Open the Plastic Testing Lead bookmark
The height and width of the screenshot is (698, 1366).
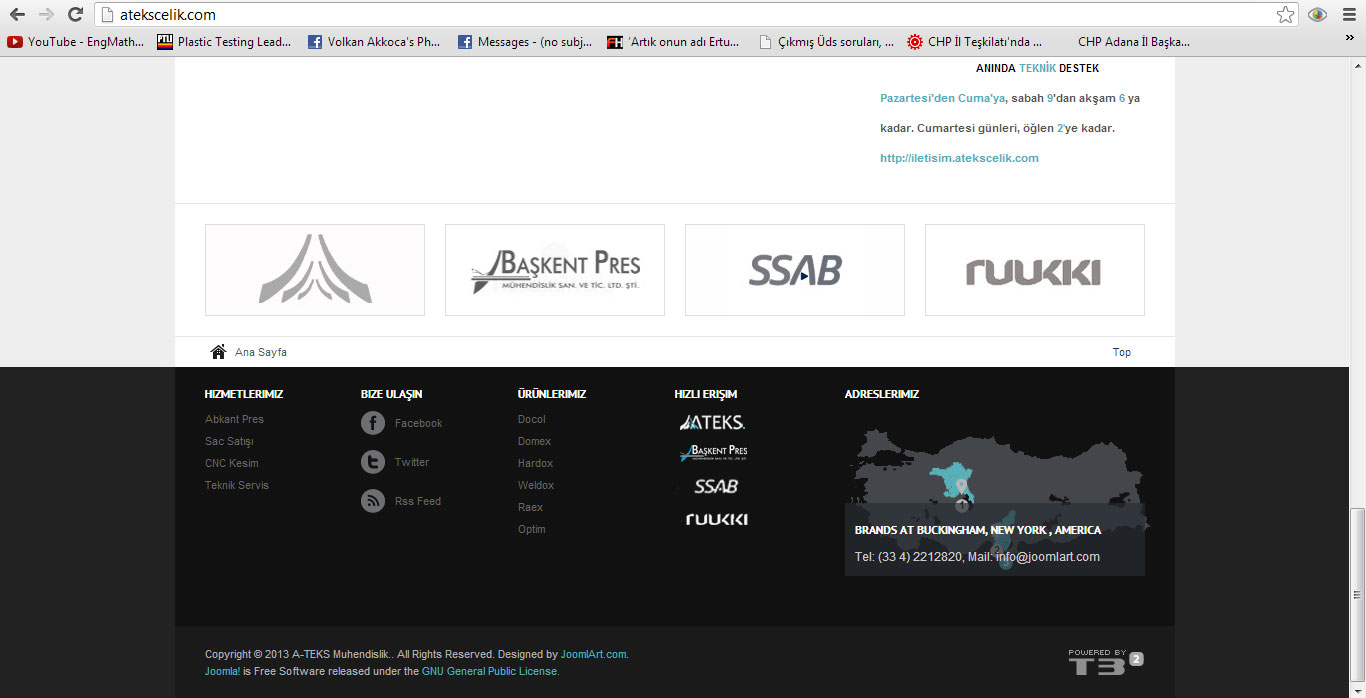click(x=225, y=42)
